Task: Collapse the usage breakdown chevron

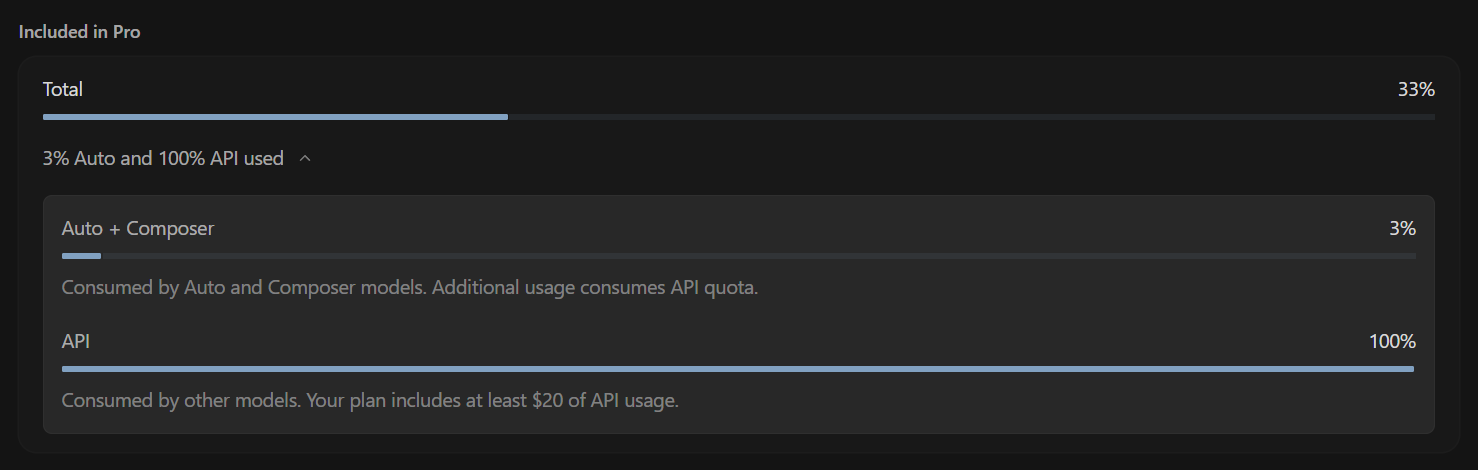Action: point(305,159)
